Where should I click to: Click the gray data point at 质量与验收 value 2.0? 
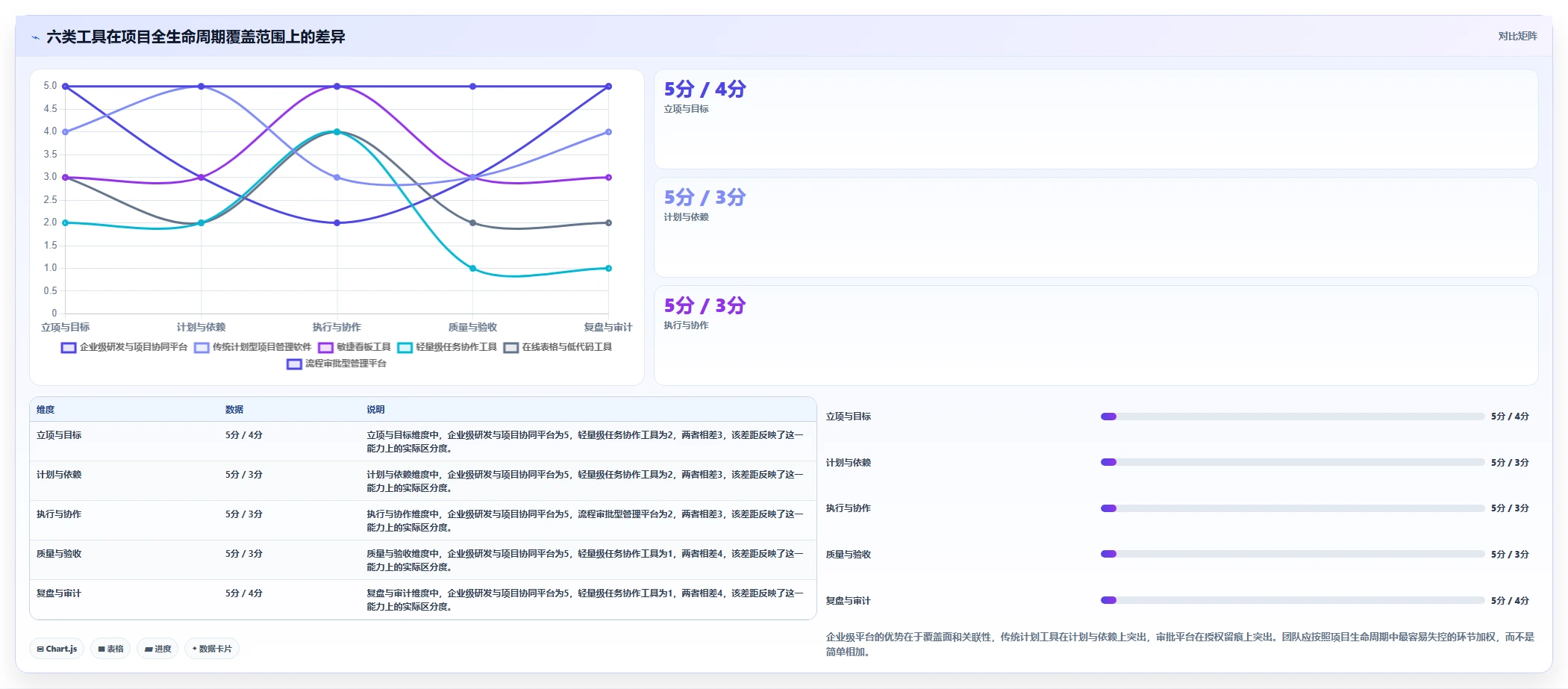tap(472, 222)
